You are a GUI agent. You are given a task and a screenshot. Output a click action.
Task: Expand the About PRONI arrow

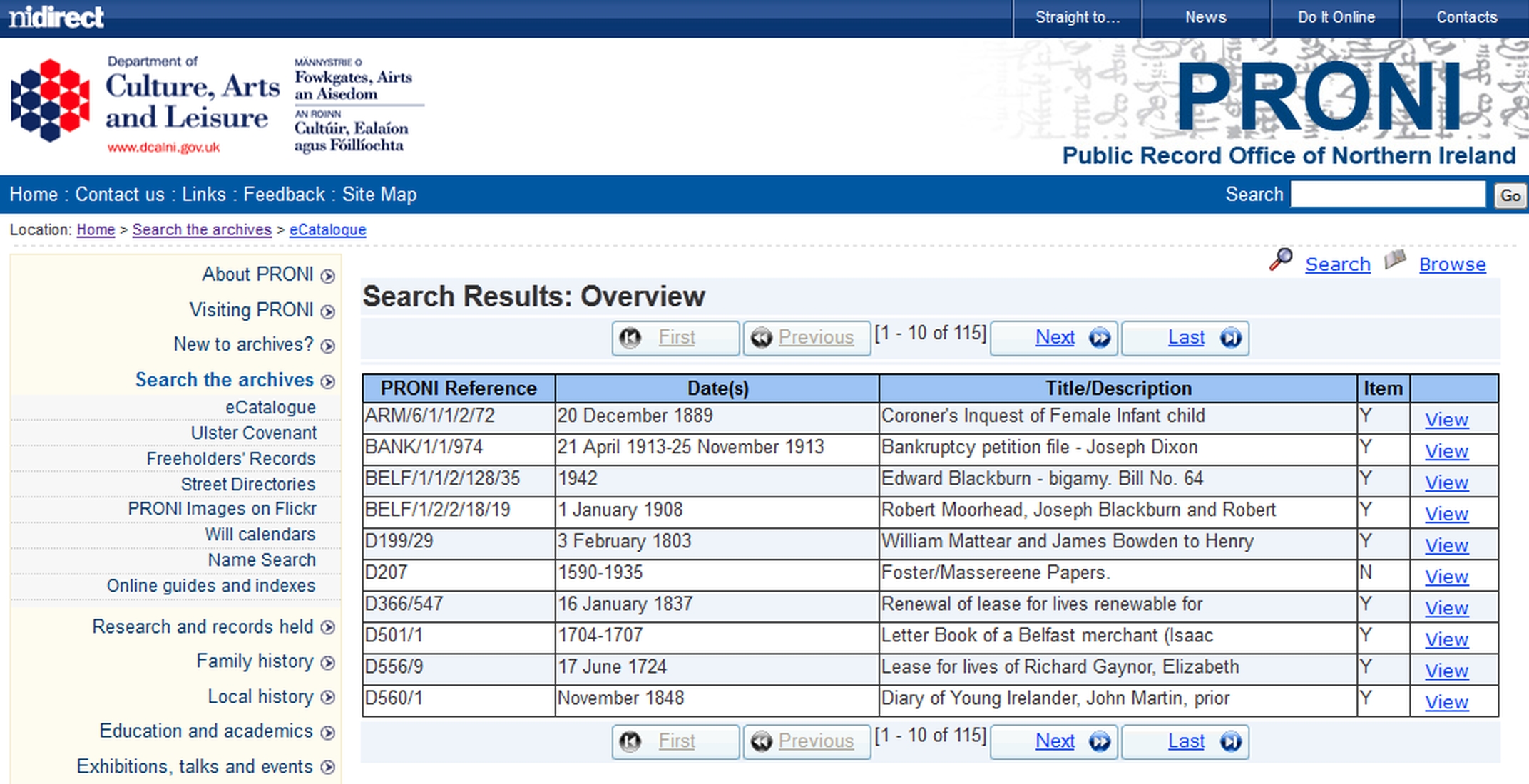coord(327,276)
